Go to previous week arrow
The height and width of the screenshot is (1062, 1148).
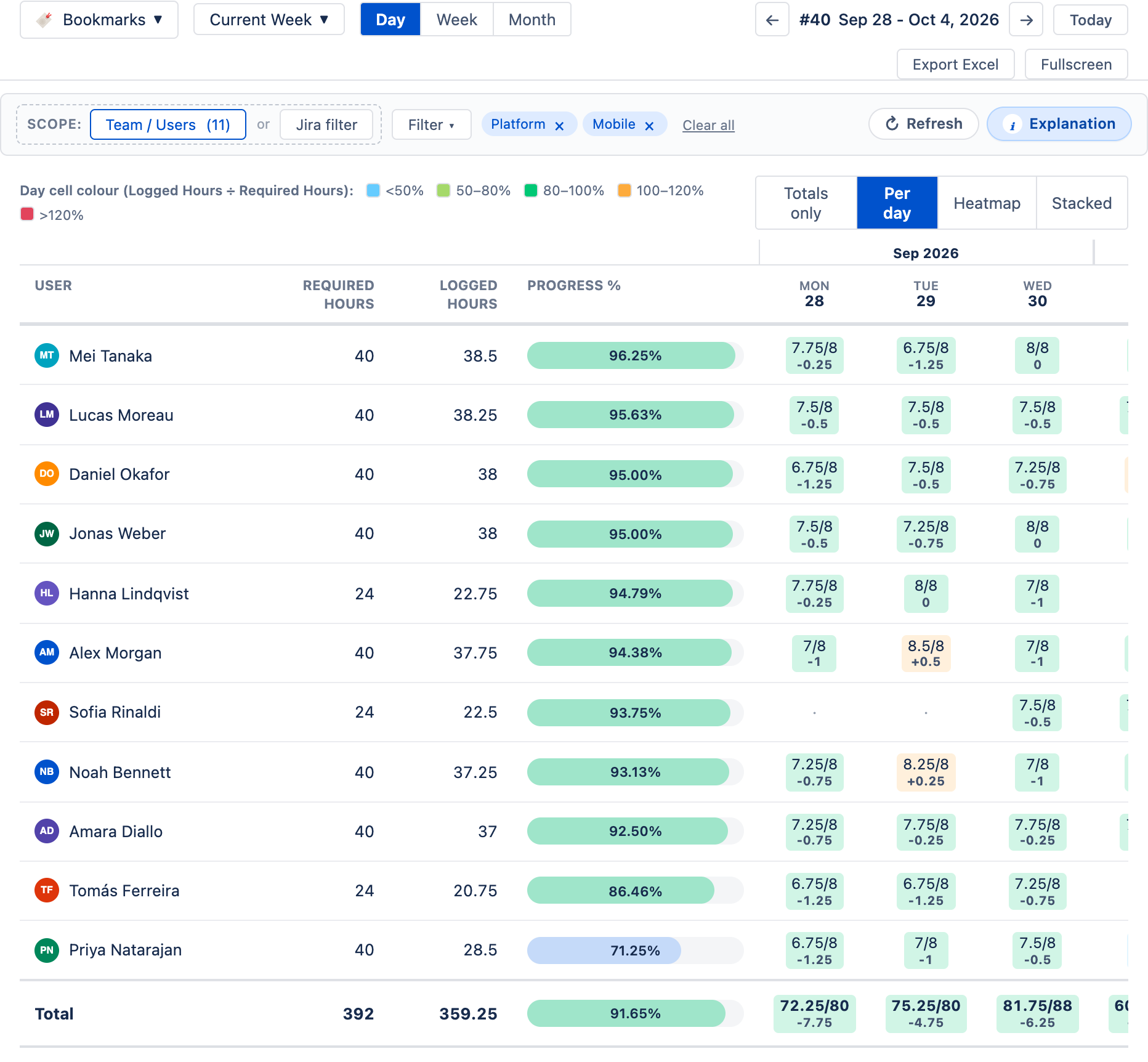coord(772,20)
